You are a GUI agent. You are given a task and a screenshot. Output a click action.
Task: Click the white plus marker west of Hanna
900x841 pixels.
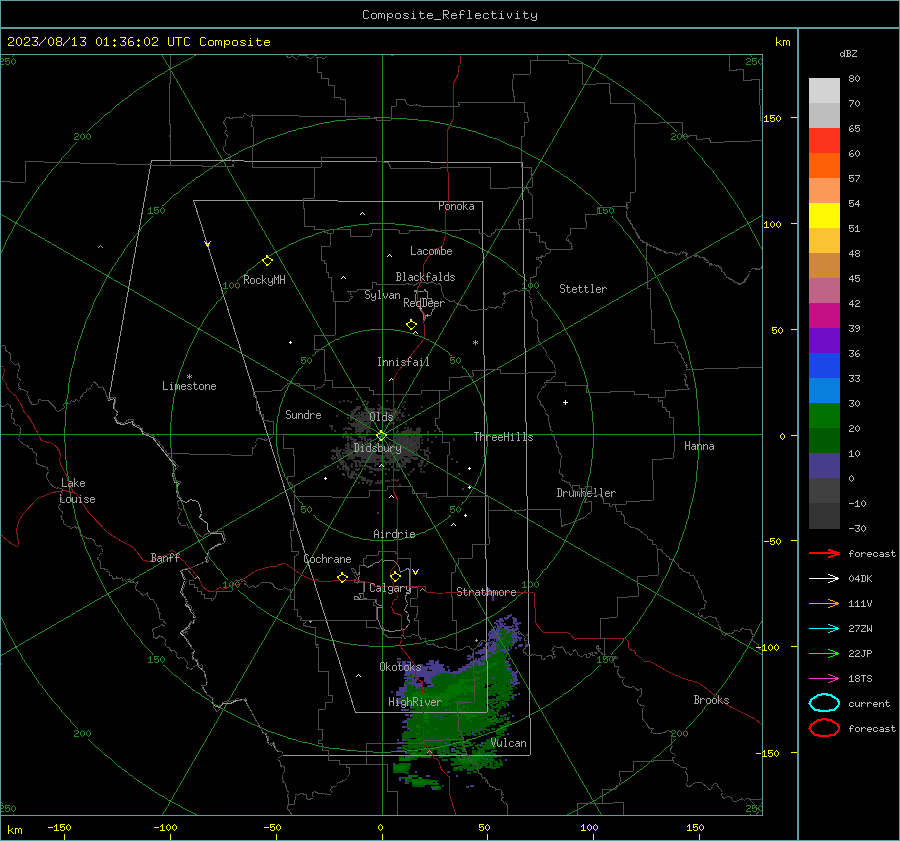point(565,402)
